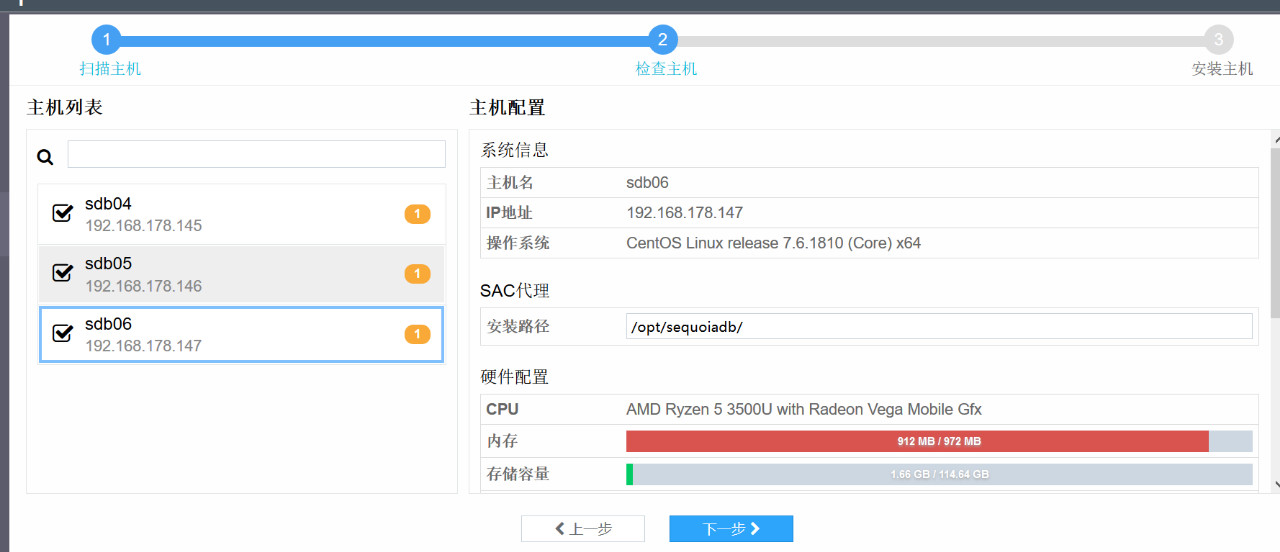The image size is (1280, 552).
Task: Click the orange badge on sdb05
Action: (417, 274)
